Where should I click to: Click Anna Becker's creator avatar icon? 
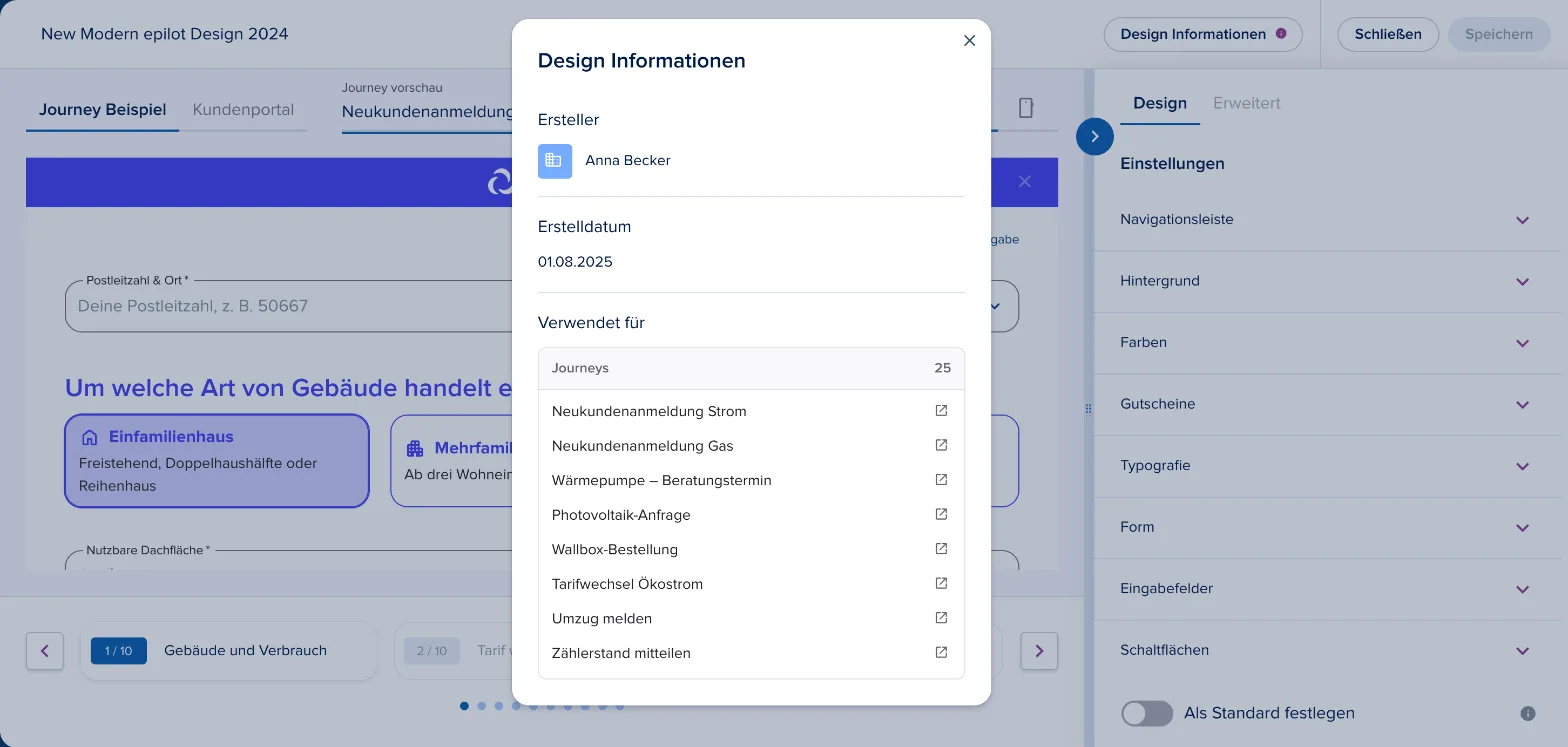pos(555,161)
